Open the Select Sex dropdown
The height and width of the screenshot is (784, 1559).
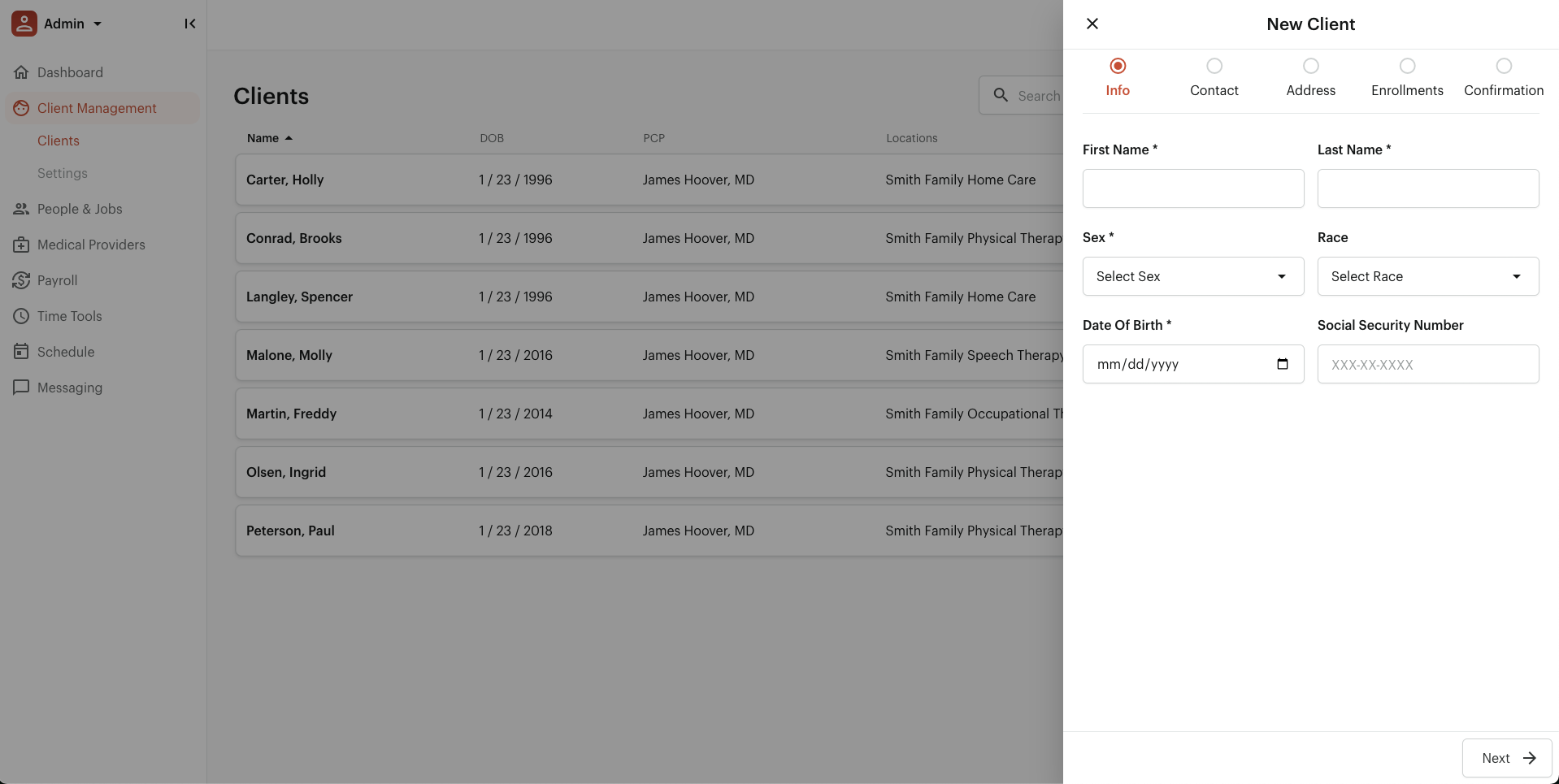pos(1192,276)
